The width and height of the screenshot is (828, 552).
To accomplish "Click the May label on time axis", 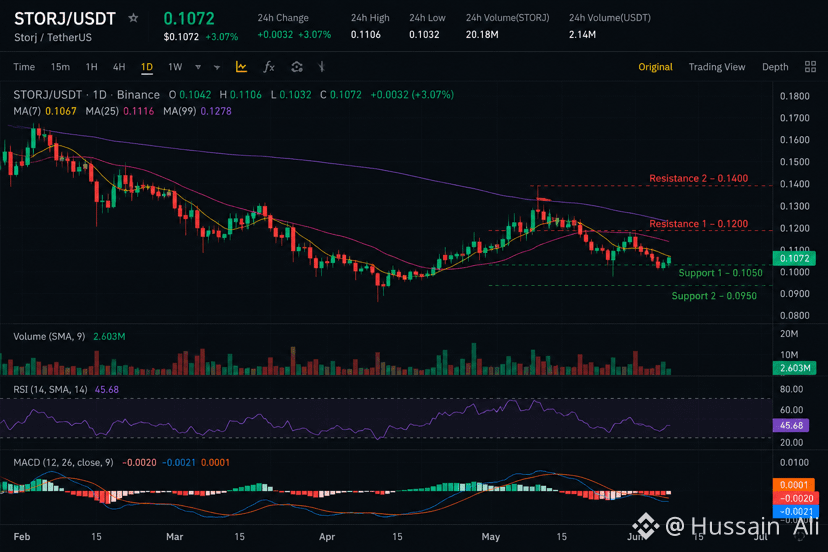I will pos(491,537).
